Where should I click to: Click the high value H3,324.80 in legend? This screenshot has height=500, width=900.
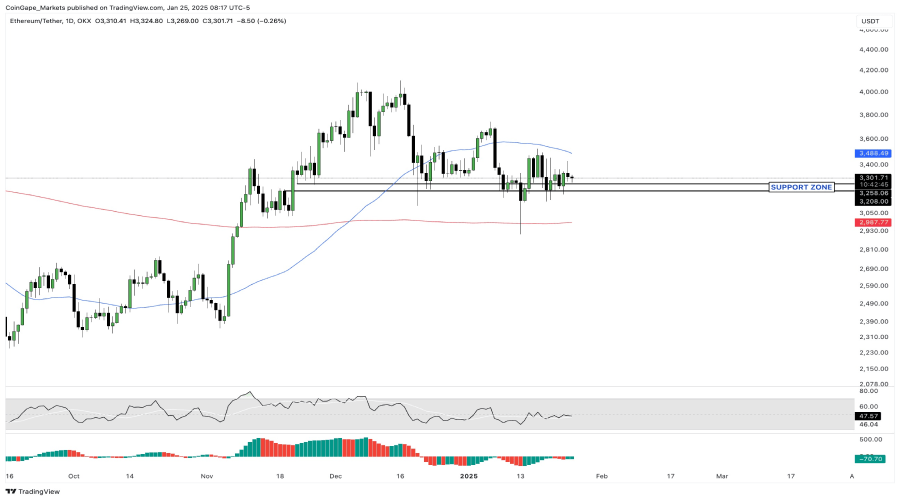pos(146,21)
